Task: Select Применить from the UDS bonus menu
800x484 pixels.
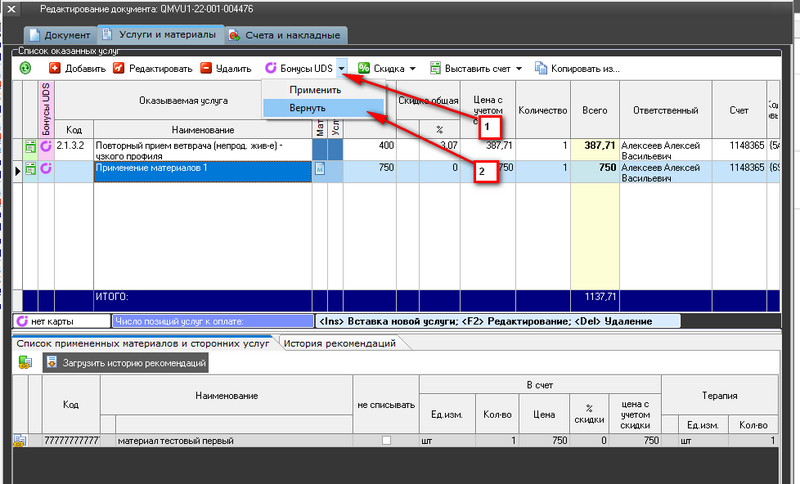Action: click(315, 90)
